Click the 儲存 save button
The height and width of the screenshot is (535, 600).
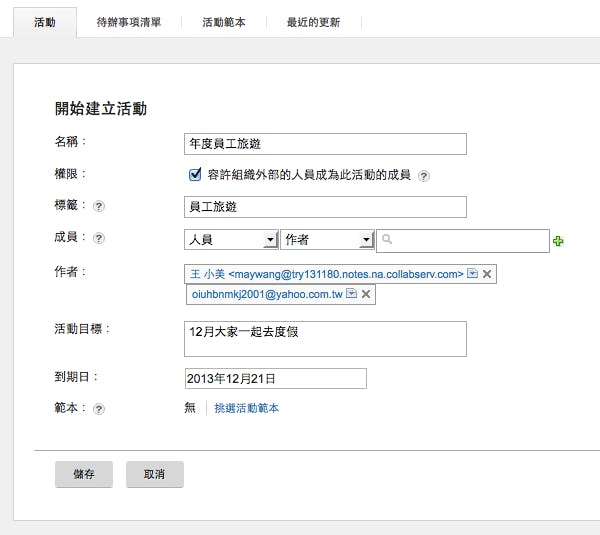click(84, 475)
